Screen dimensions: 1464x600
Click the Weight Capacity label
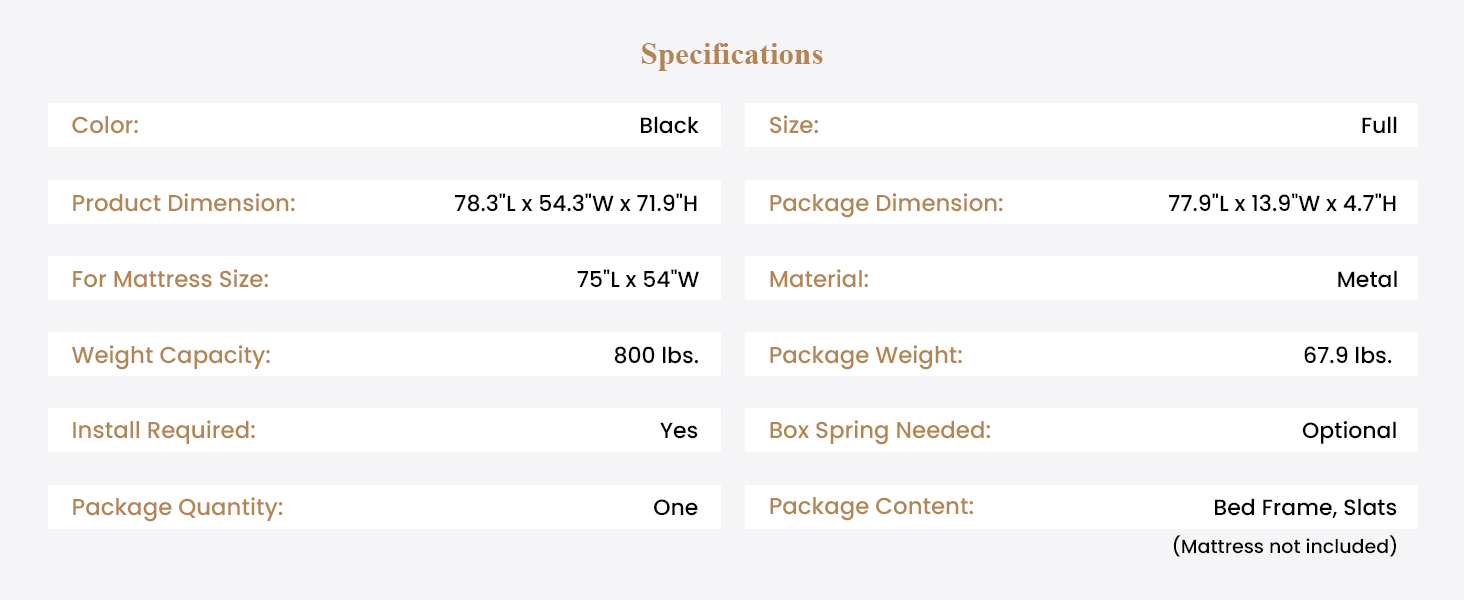171,355
